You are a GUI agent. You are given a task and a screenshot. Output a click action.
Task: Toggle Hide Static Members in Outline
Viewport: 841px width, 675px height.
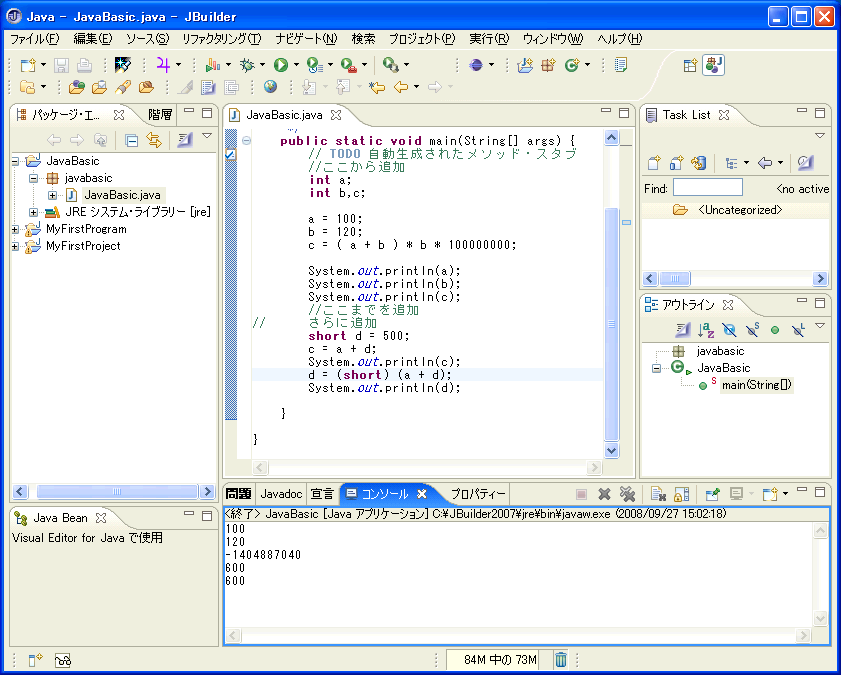752,329
